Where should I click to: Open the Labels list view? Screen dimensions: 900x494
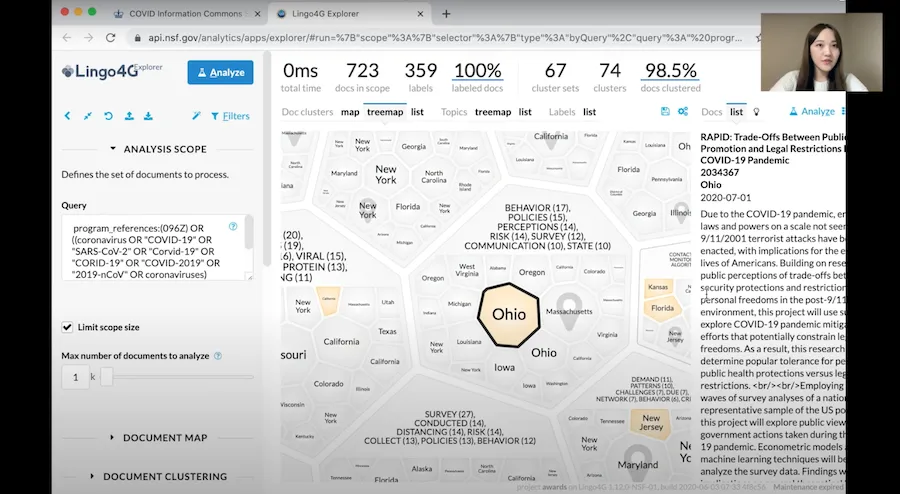pos(589,112)
